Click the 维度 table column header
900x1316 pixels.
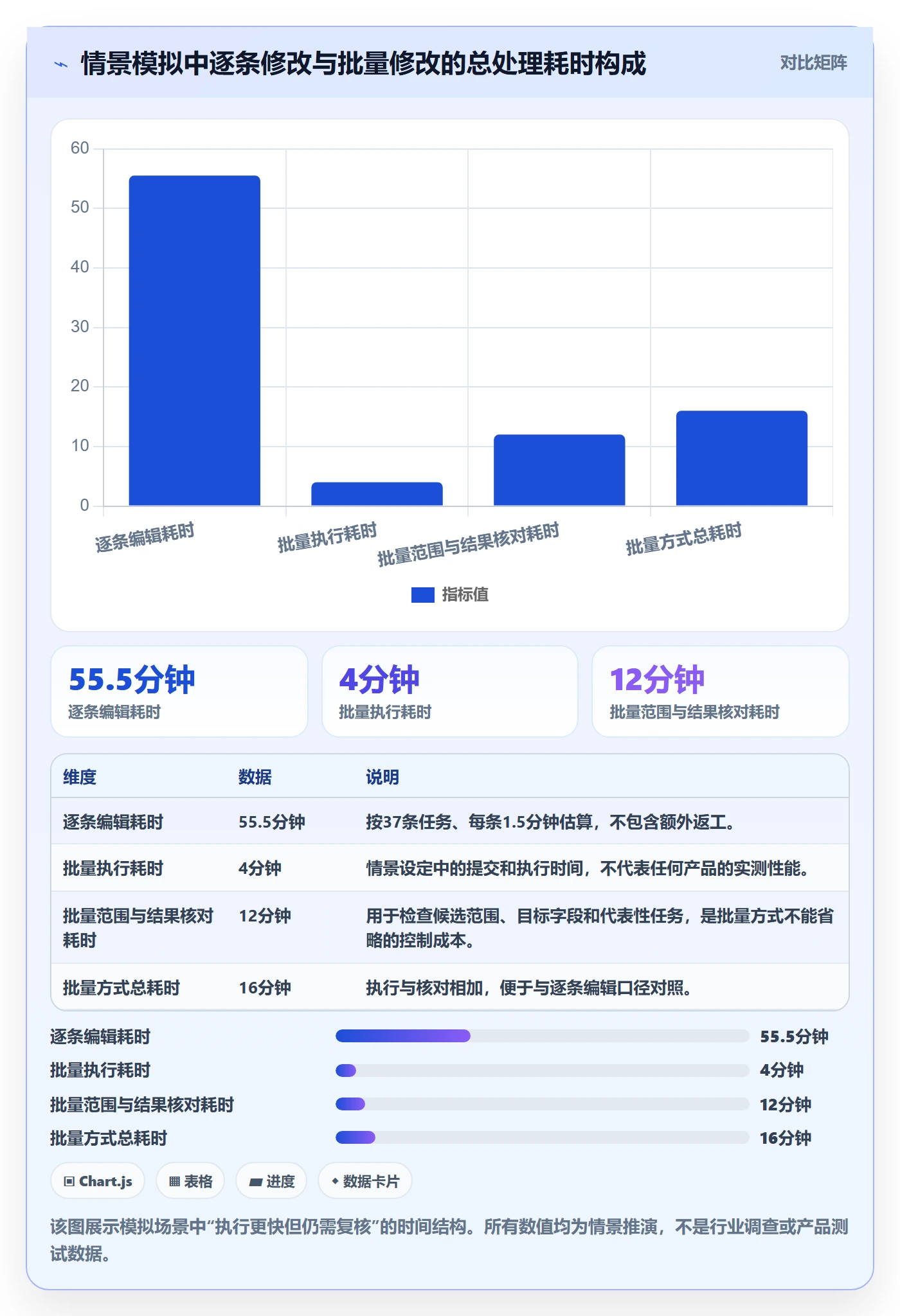pos(80,778)
